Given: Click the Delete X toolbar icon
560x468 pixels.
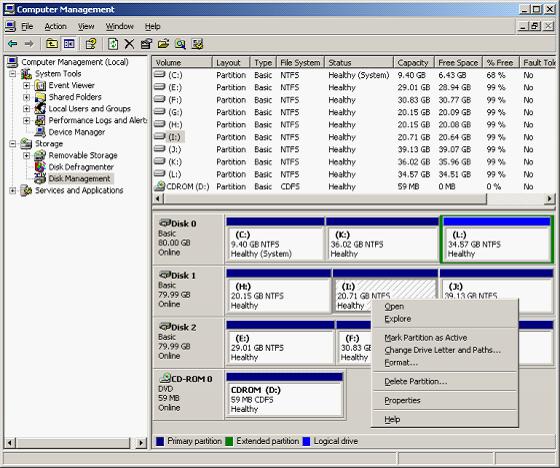Looking at the screenshot, I should coord(129,44).
